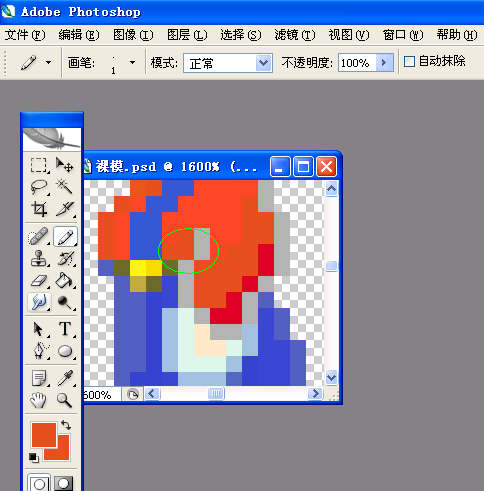Select the Eyedropper tool
Image resolution: width=484 pixels, height=491 pixels.
click(x=65, y=378)
